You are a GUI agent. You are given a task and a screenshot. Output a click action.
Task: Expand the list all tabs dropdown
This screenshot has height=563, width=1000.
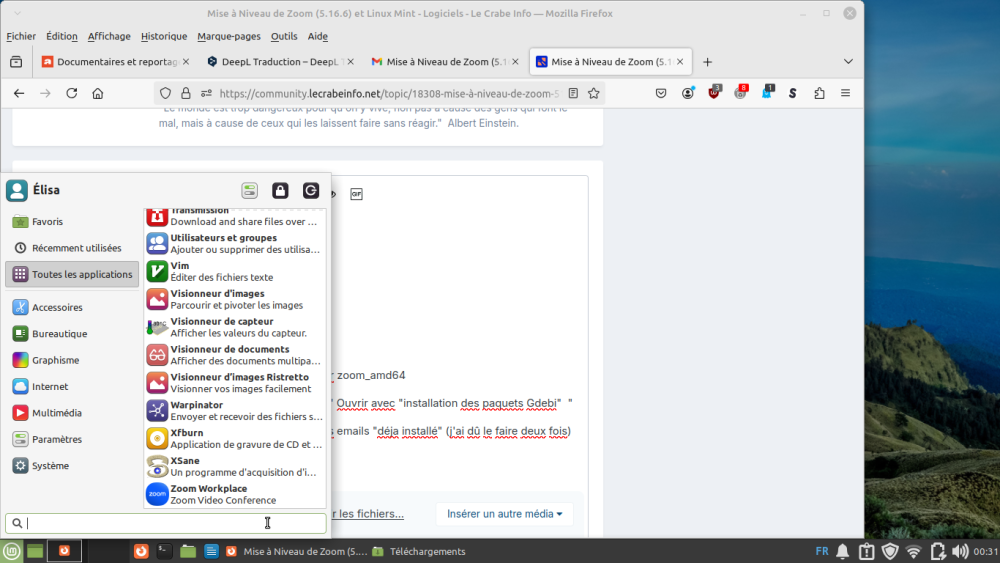848,62
